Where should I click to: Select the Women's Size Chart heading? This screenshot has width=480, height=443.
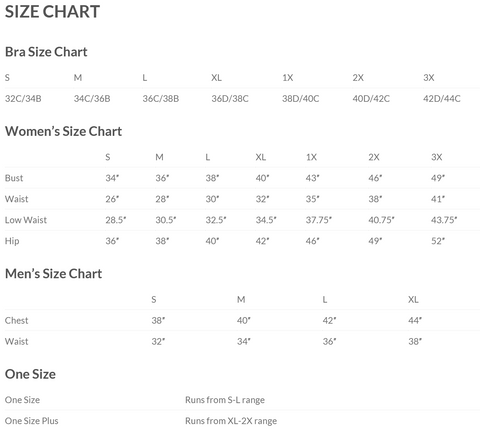[63, 131]
